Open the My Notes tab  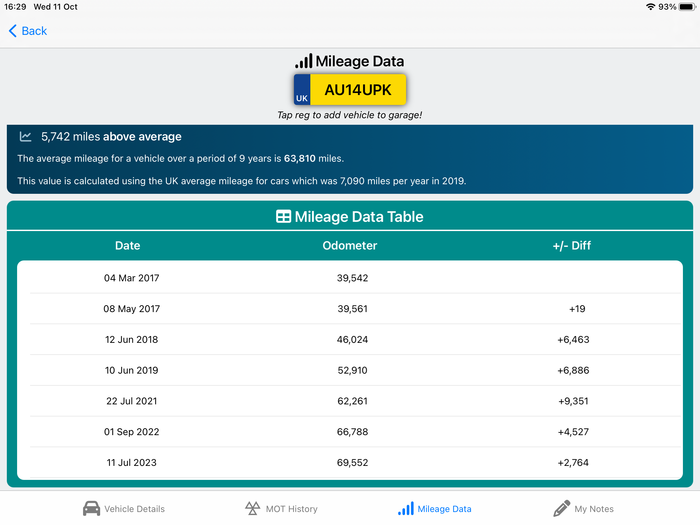coord(583,508)
